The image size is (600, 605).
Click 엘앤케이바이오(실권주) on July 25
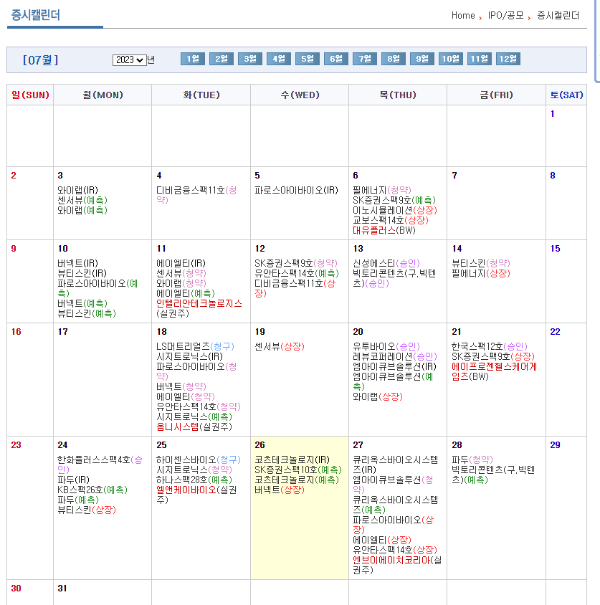click(x=196, y=494)
